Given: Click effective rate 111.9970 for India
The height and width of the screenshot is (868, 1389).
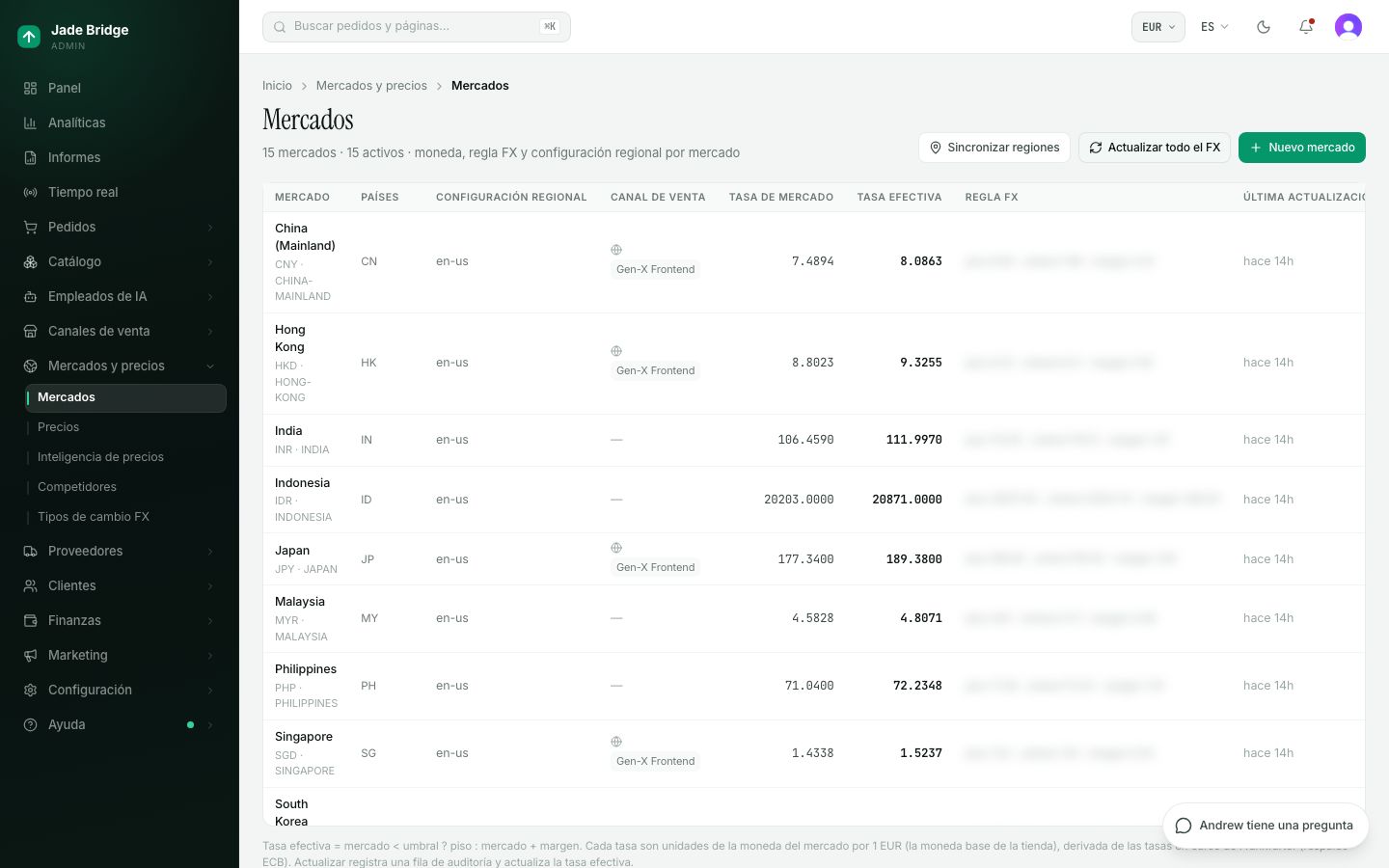Looking at the screenshot, I should [913, 440].
